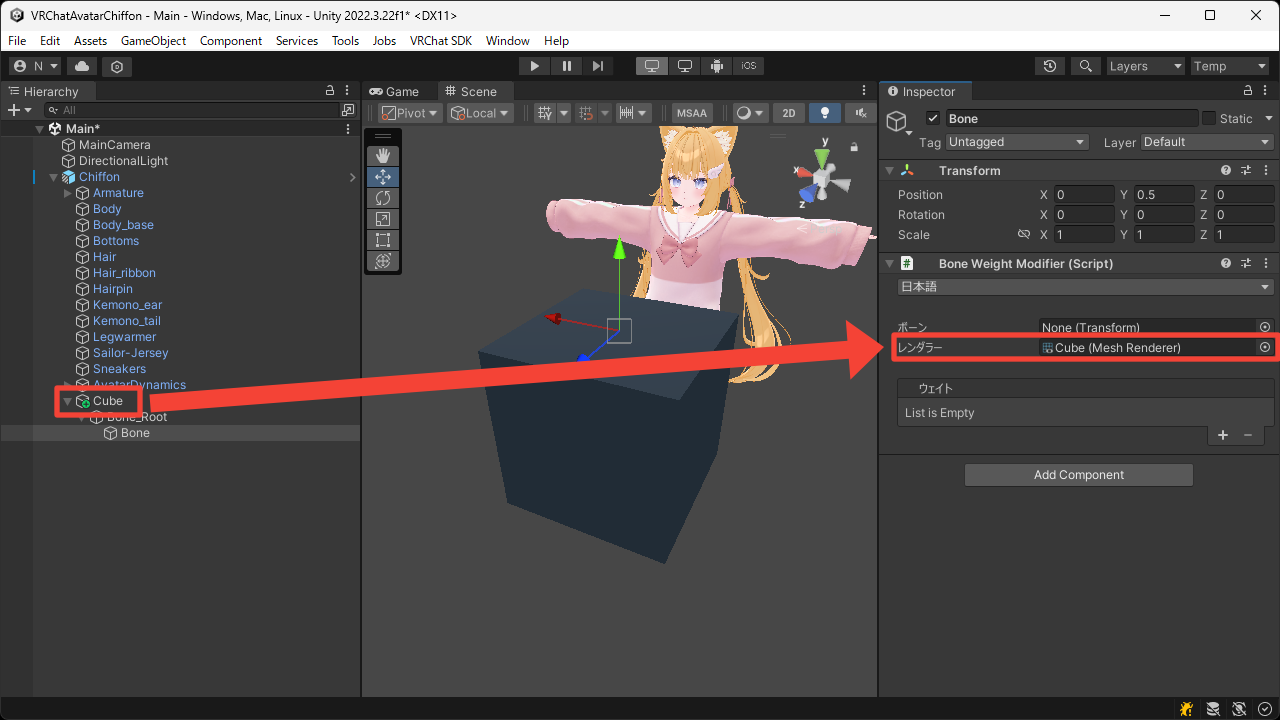1280x720 pixels.
Task: Select the Move tool
Action: pos(383,177)
